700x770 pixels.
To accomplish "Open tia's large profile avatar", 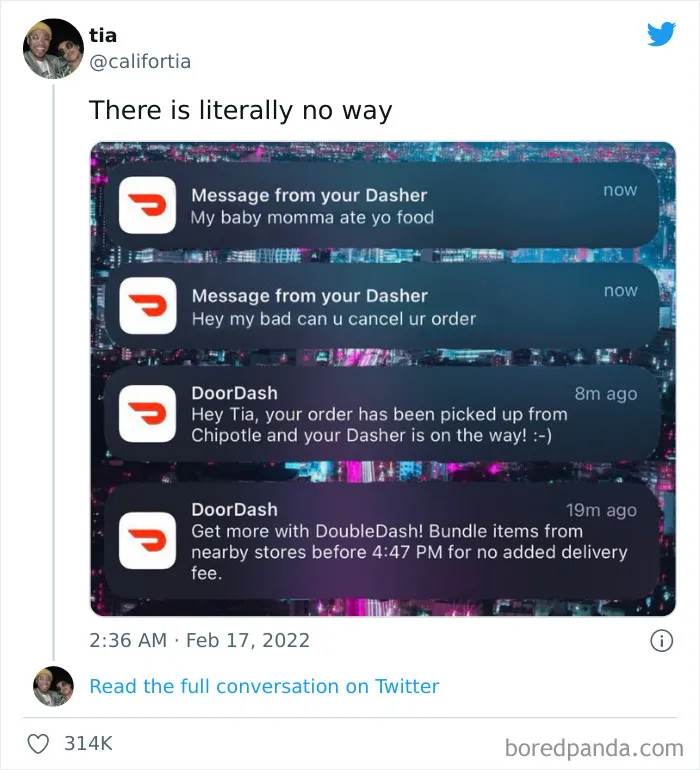I will point(53,49).
